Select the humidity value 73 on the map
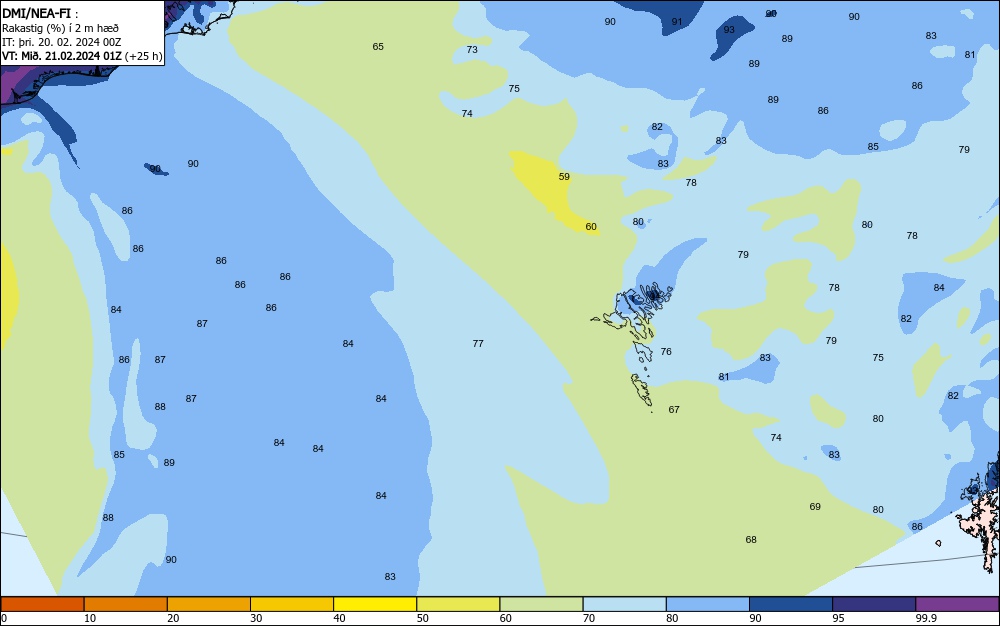Viewport: 1000px width, 626px height. coord(472,50)
